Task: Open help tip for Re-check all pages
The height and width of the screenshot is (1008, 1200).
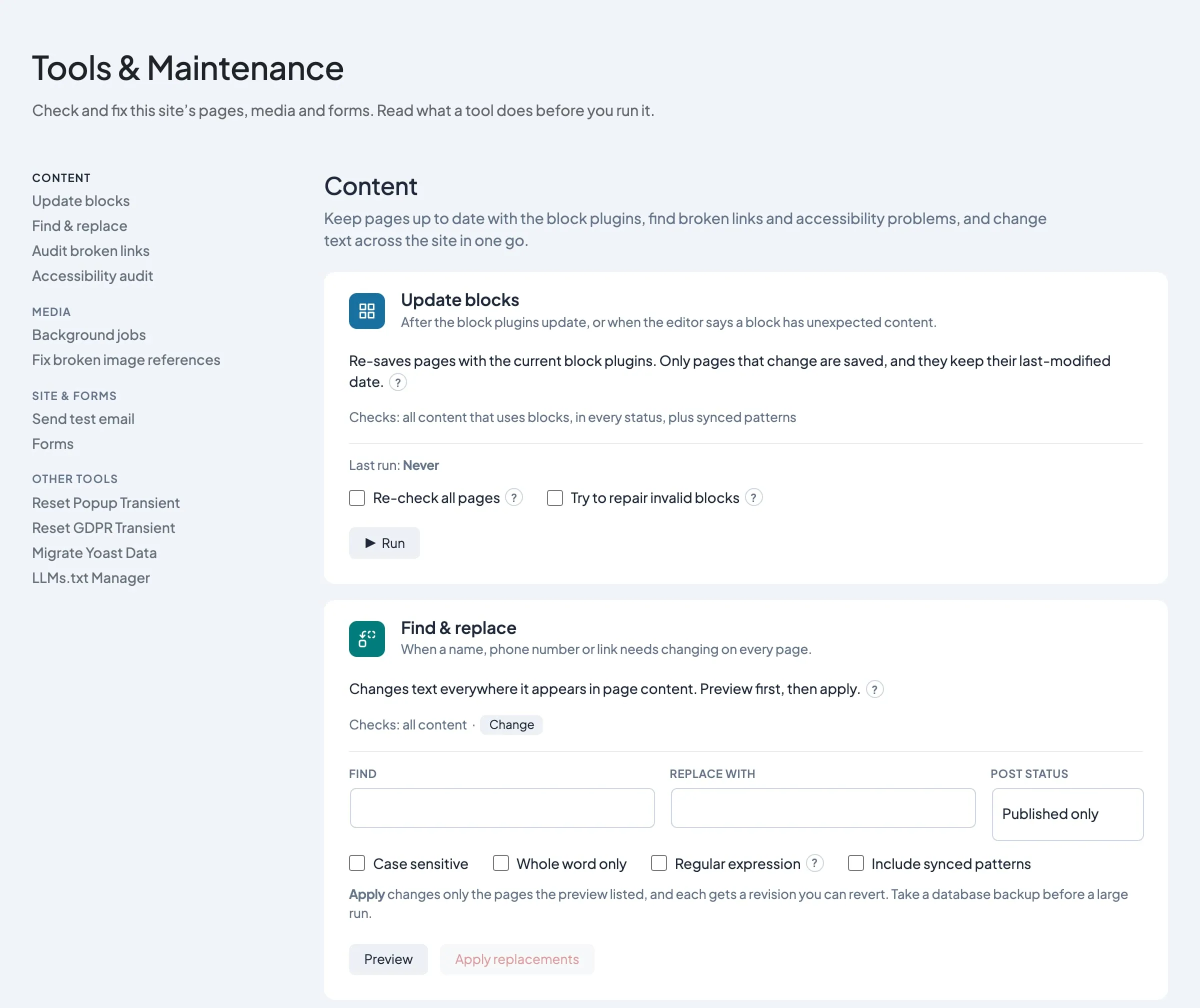Action: click(x=514, y=497)
